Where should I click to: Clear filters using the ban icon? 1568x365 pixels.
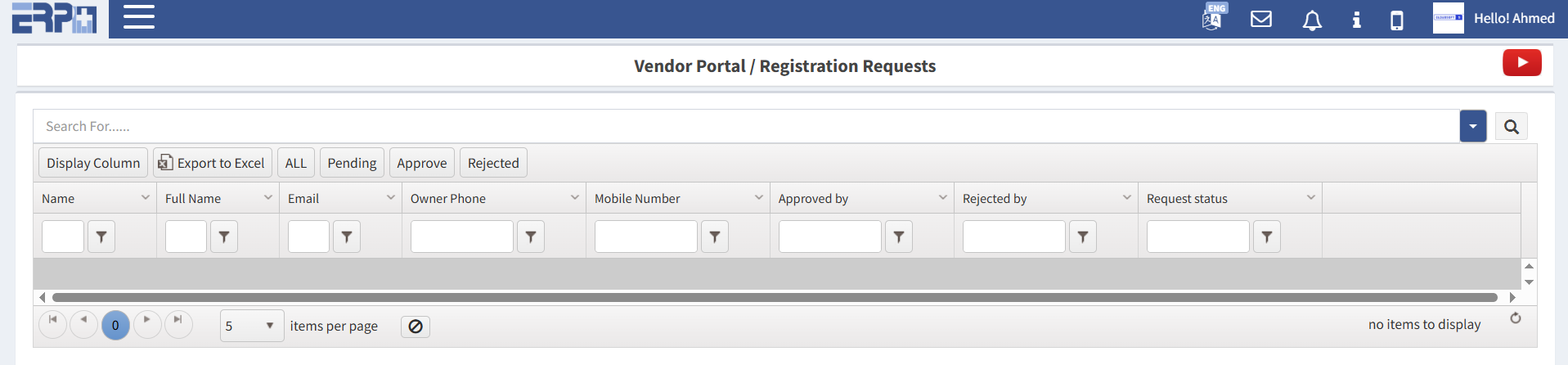pos(416,327)
